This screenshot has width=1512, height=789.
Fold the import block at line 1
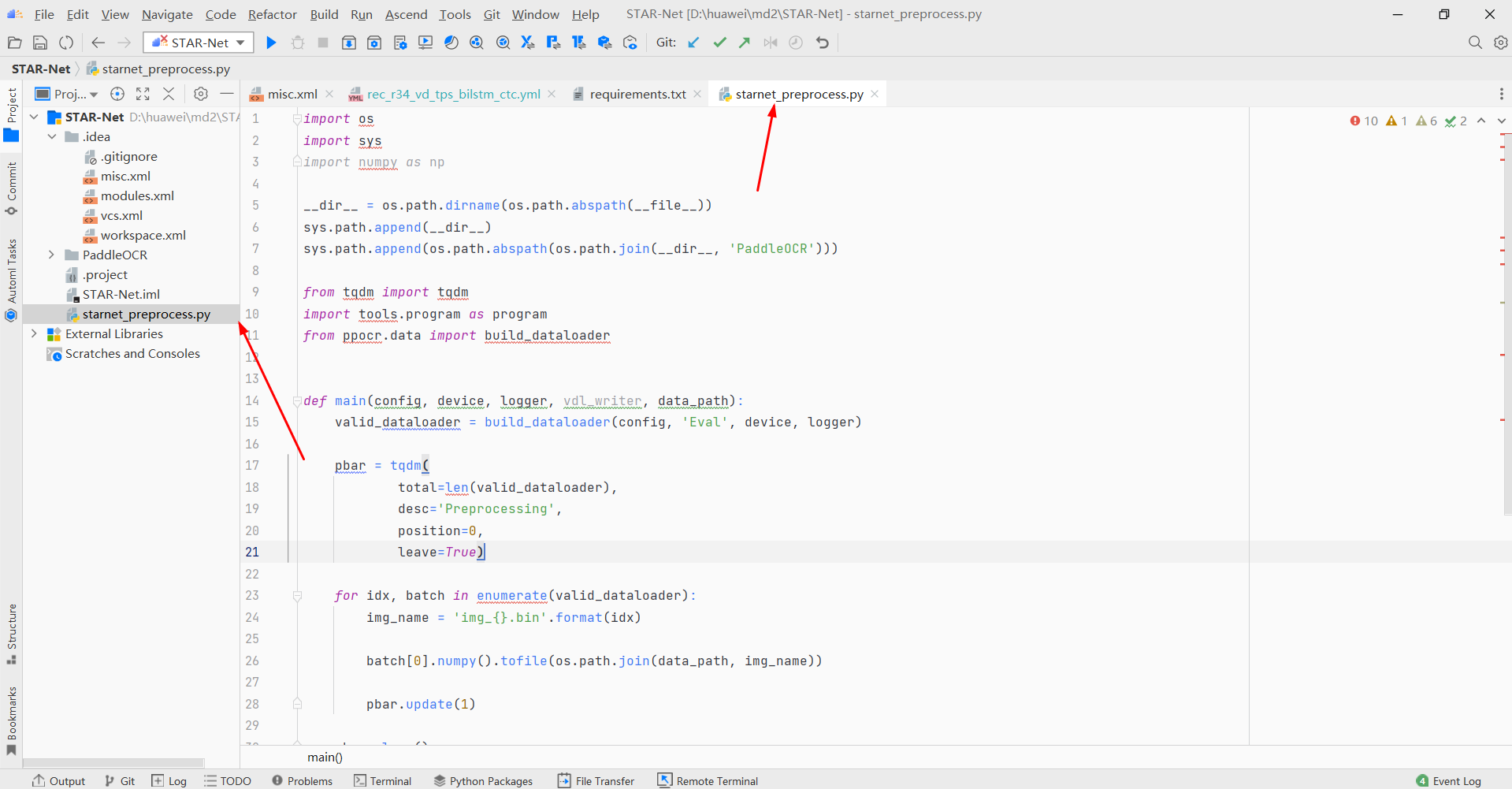point(297,118)
